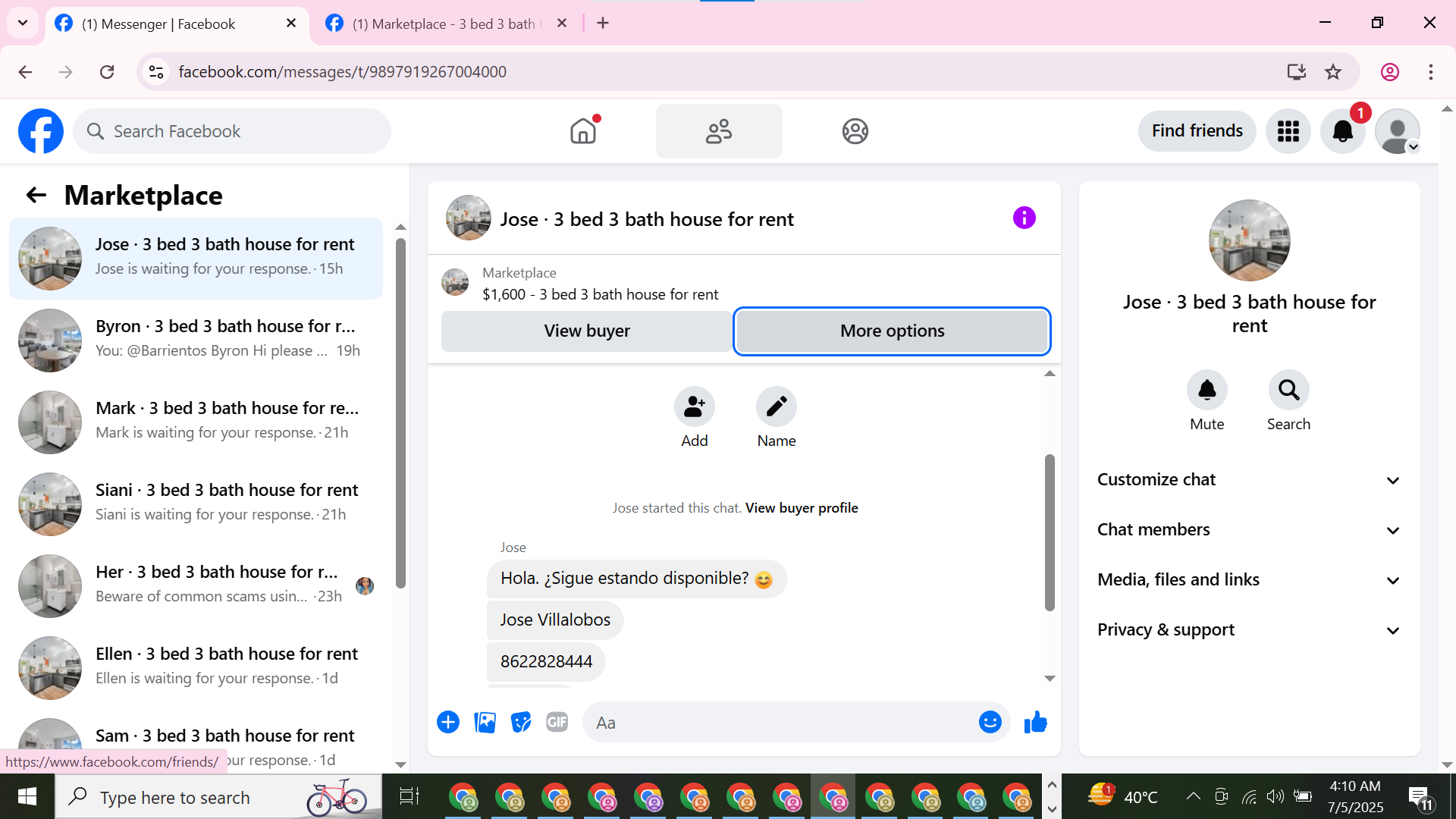1456x819 pixels.
Task: Expand Customize chat section
Action: tap(1249, 480)
